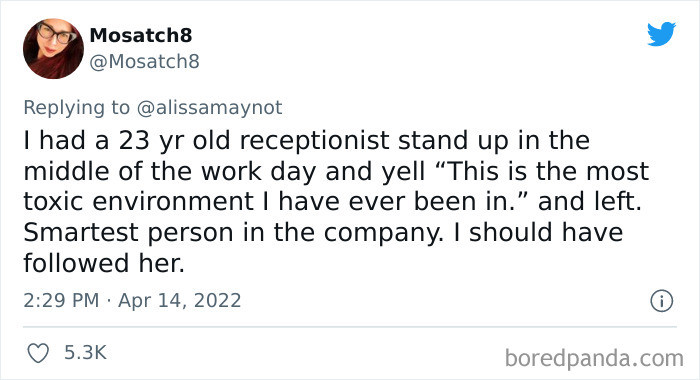Like the tweet with the heart icon
Viewport: 700px width, 380px height.
coord(38,353)
